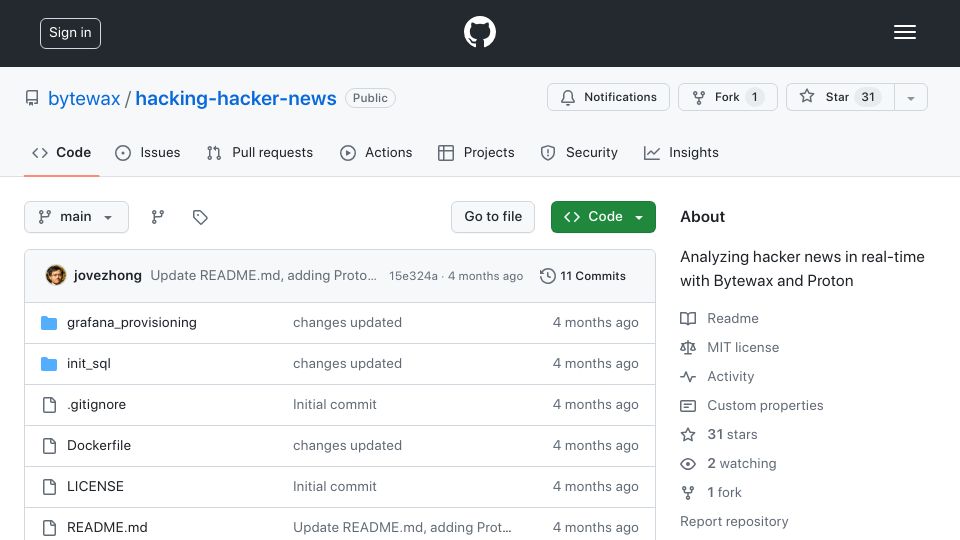
Task: Click Report repository link
Action: pyautogui.click(x=734, y=522)
